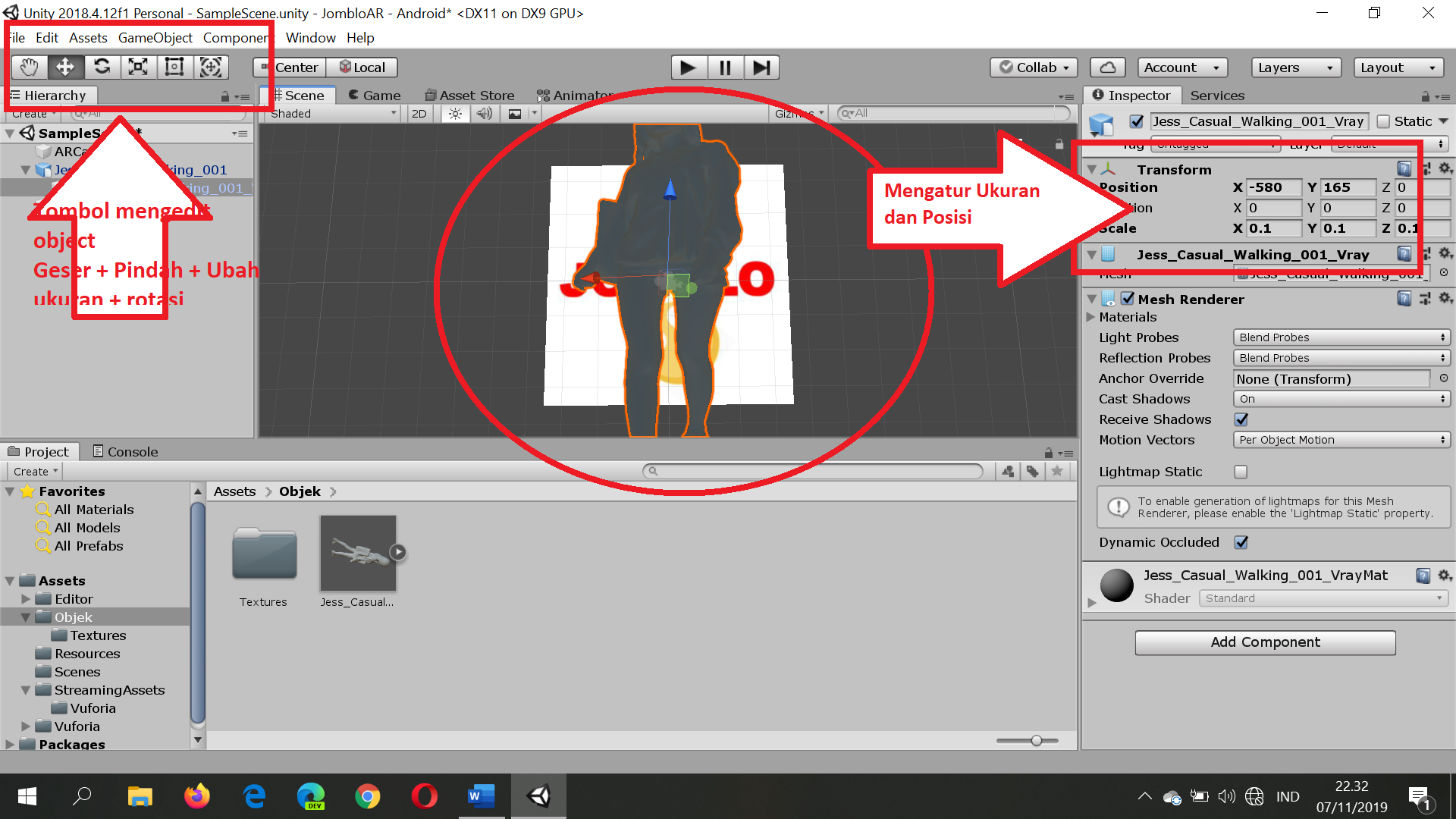Open cloud services icon button
Screen dimensions: 1456x819
click(x=1107, y=67)
